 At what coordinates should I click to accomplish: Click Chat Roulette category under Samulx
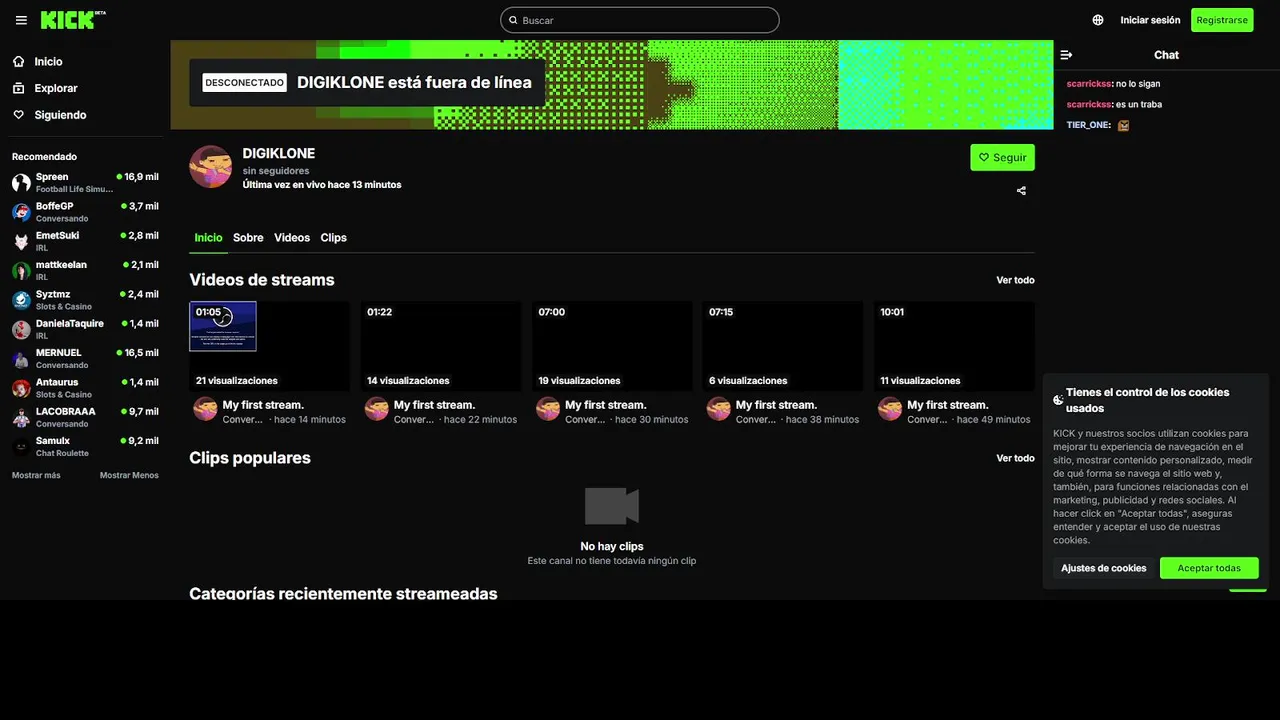click(x=62, y=453)
